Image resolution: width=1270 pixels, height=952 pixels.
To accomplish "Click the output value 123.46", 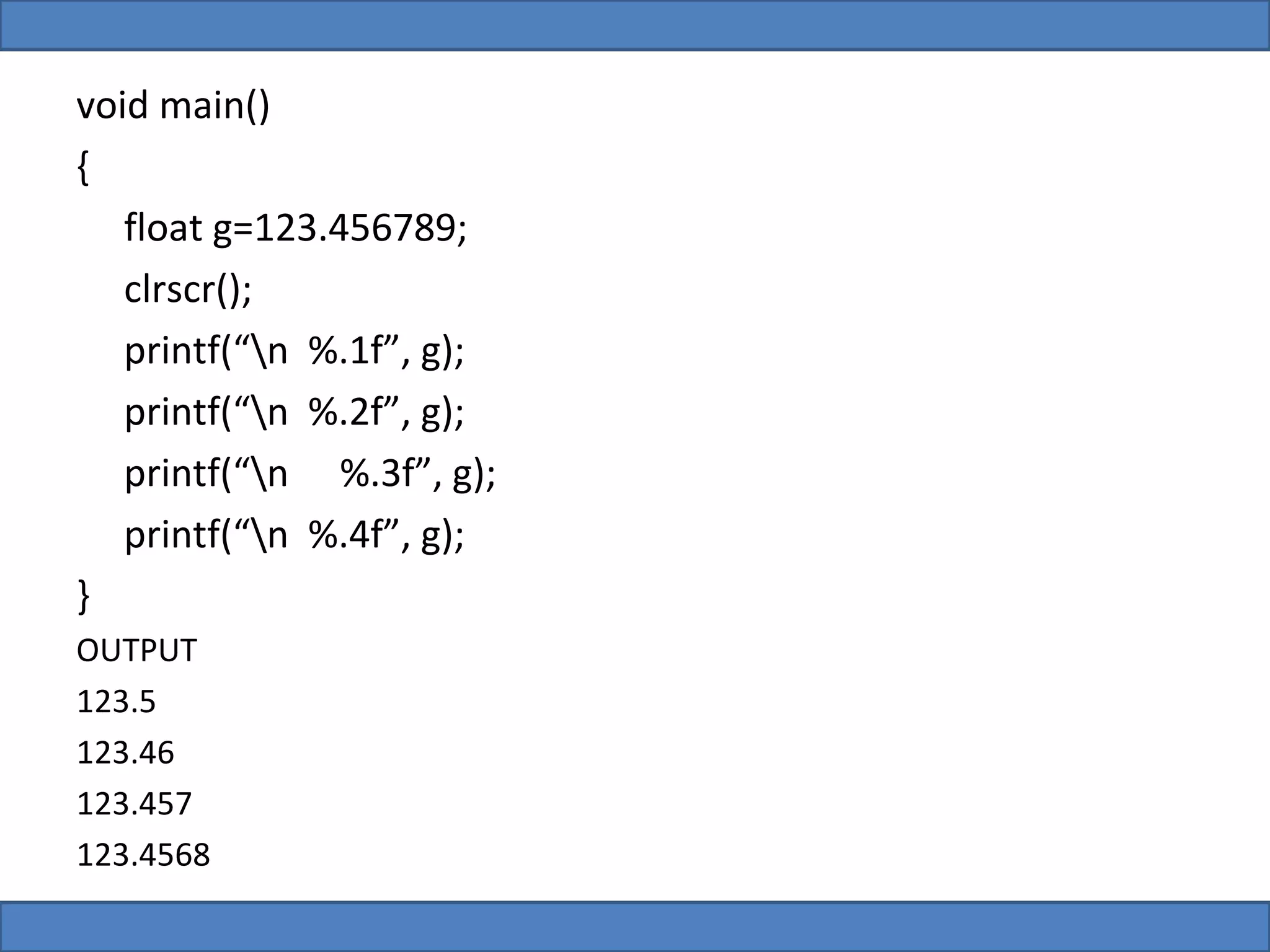I will pos(125,753).
